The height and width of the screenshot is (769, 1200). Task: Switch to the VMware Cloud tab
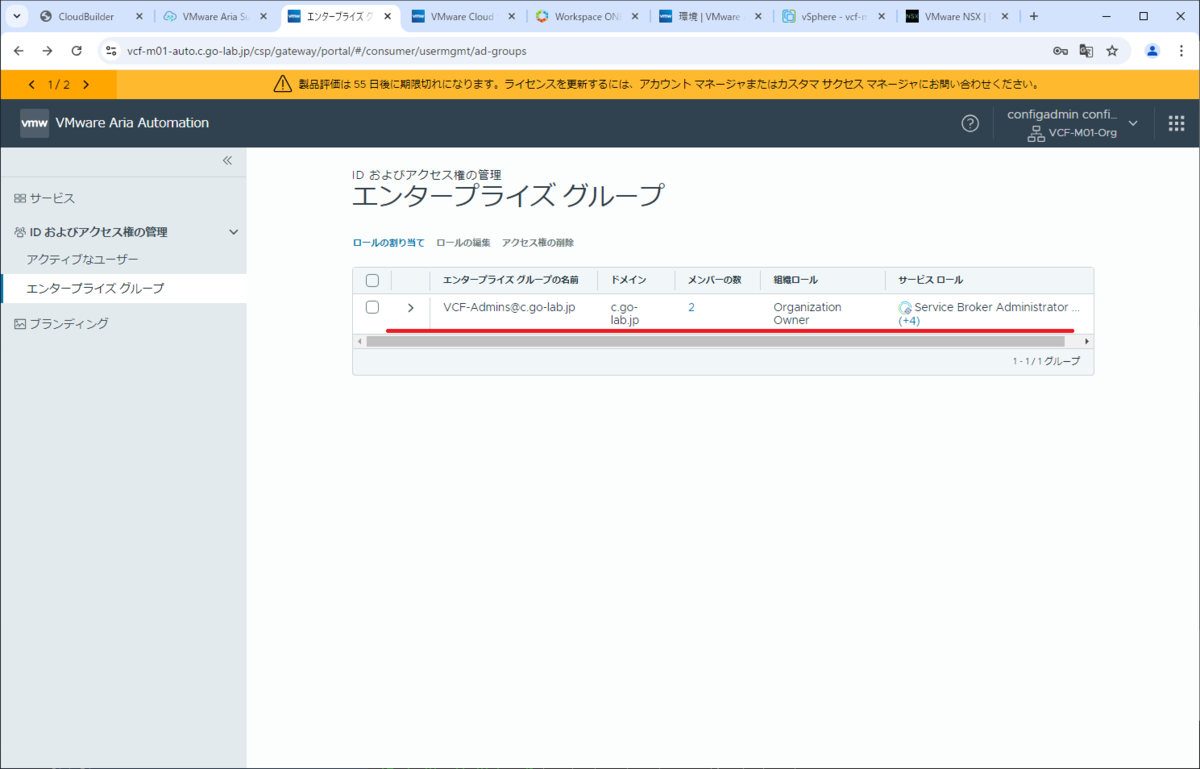462,17
